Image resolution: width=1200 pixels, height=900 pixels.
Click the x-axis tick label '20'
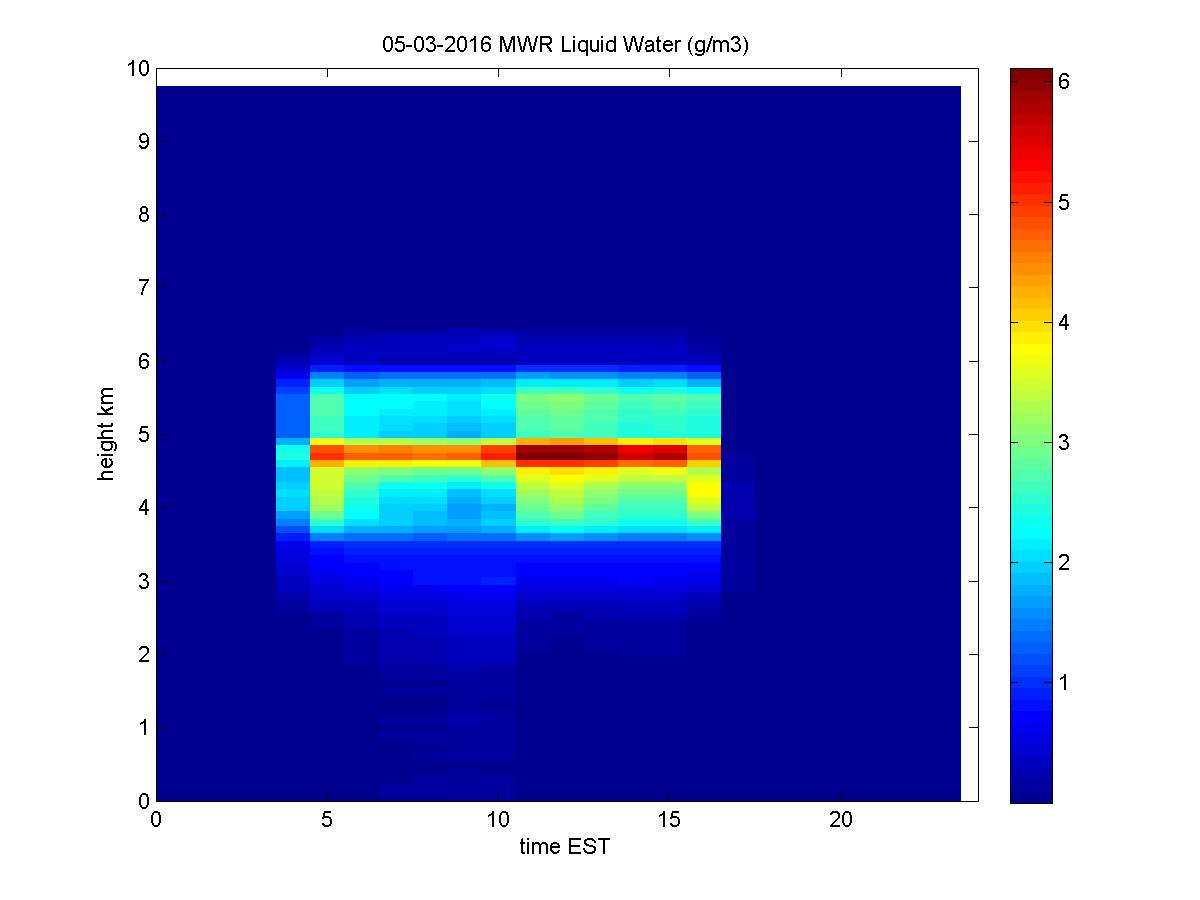(841, 819)
